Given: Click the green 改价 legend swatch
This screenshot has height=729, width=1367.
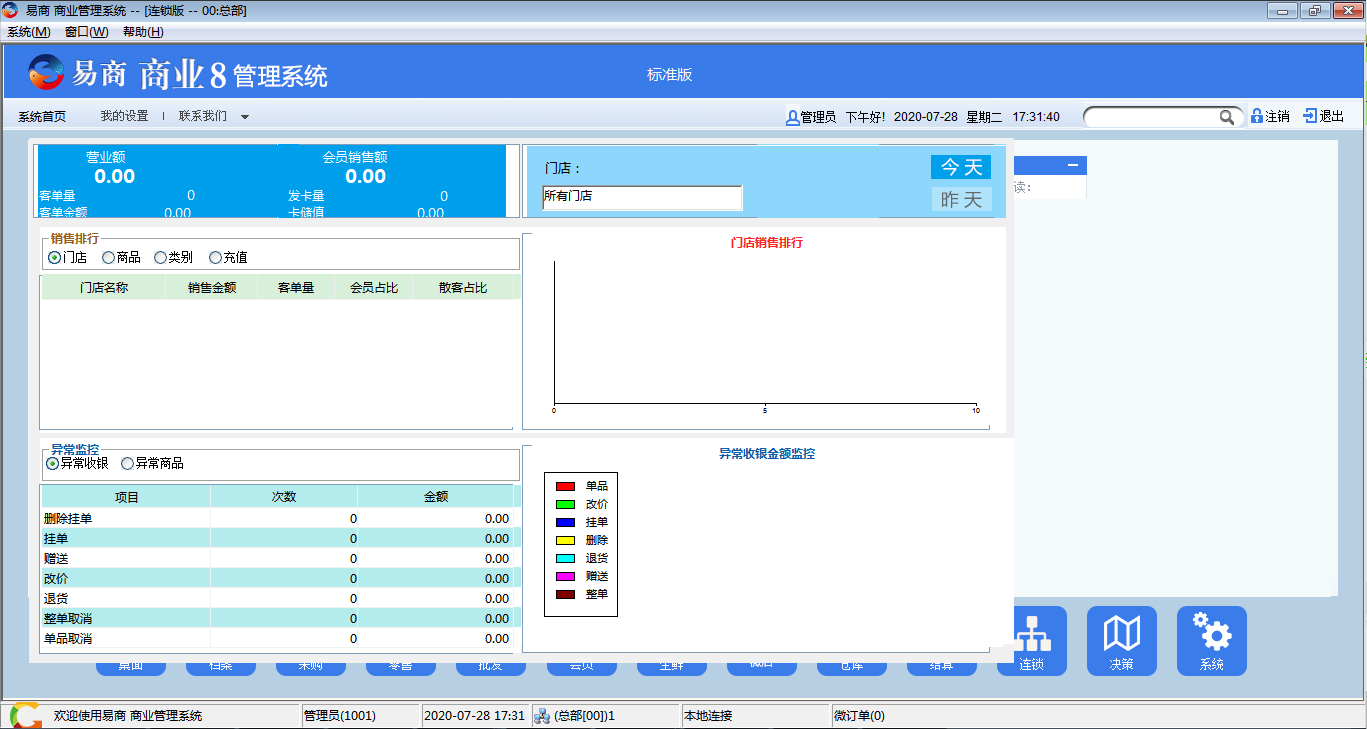Looking at the screenshot, I should (x=565, y=504).
